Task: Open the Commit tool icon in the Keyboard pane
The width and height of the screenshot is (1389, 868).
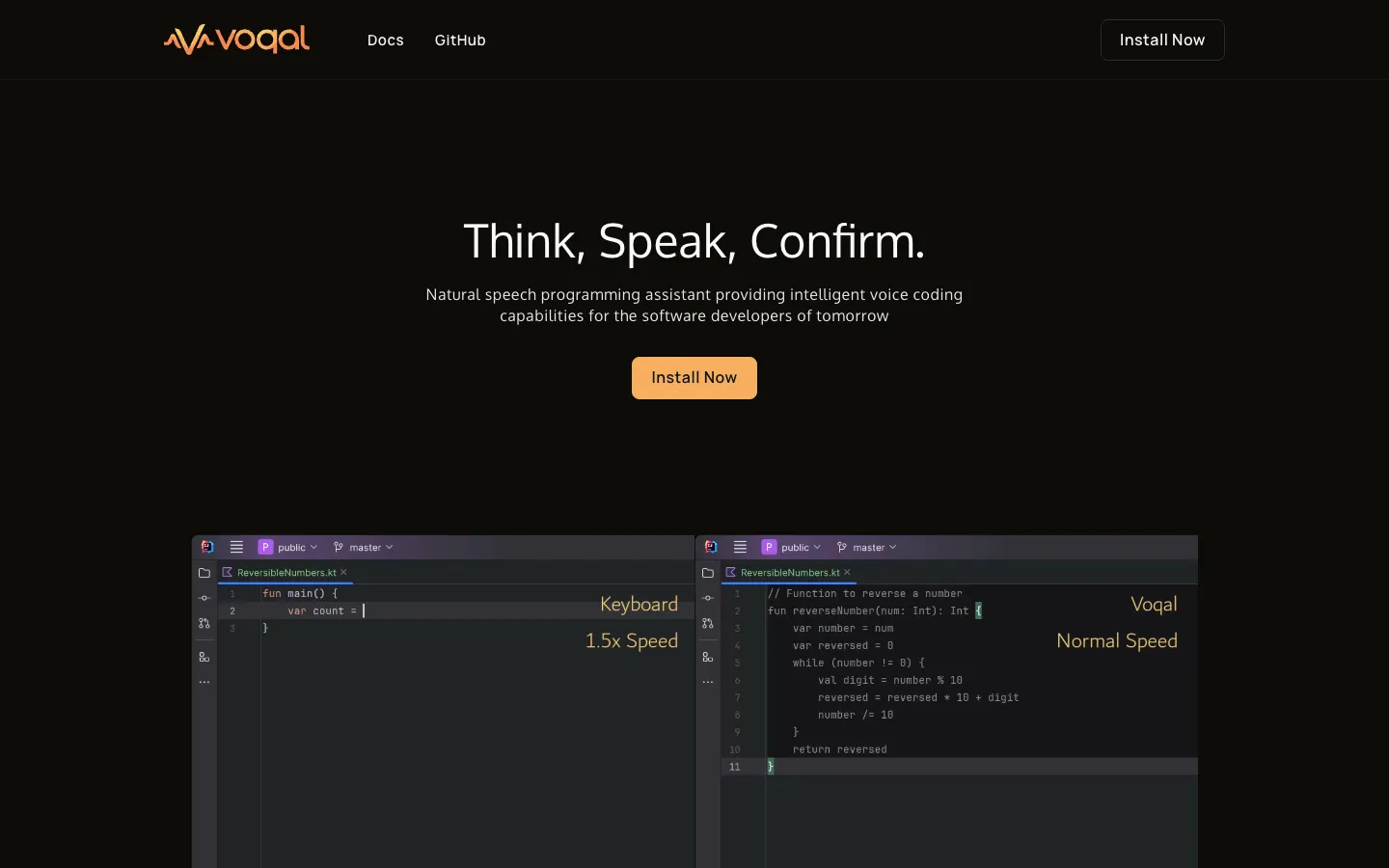Action: click(204, 598)
